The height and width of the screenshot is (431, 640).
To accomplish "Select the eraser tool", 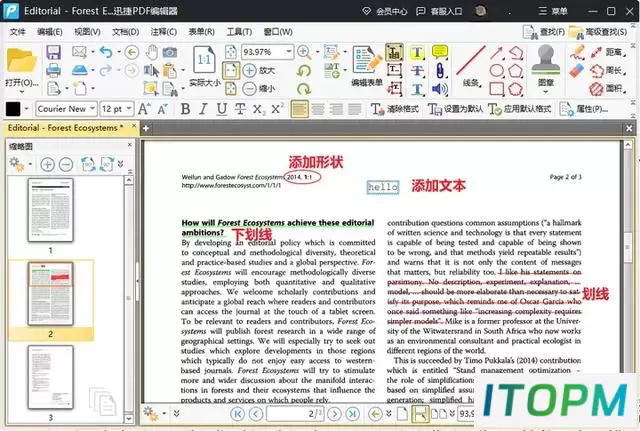I will click(x=577, y=71).
